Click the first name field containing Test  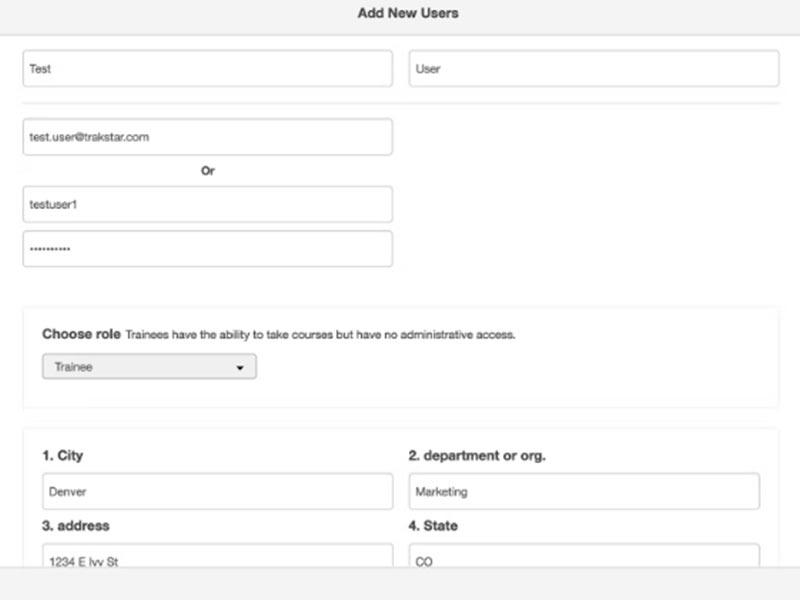tap(208, 68)
